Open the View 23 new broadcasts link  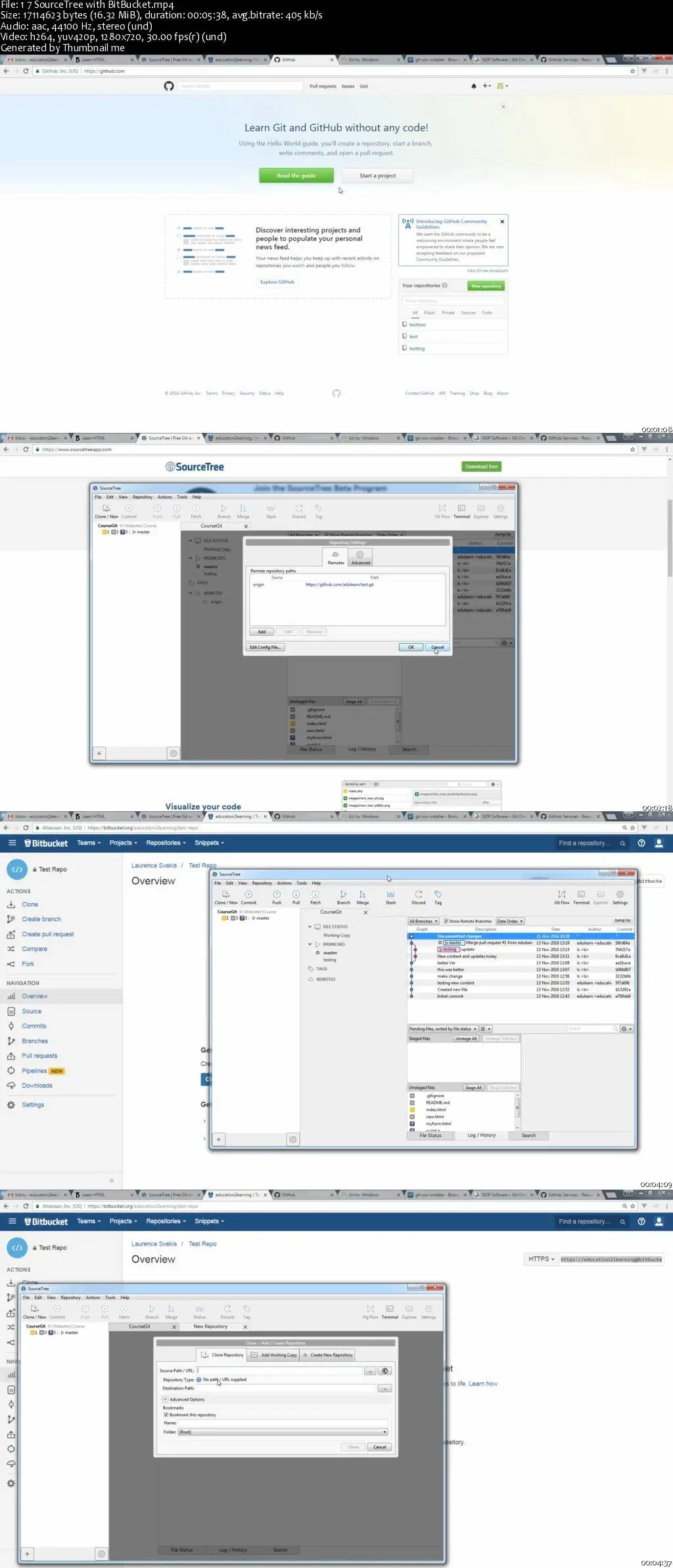click(x=487, y=271)
